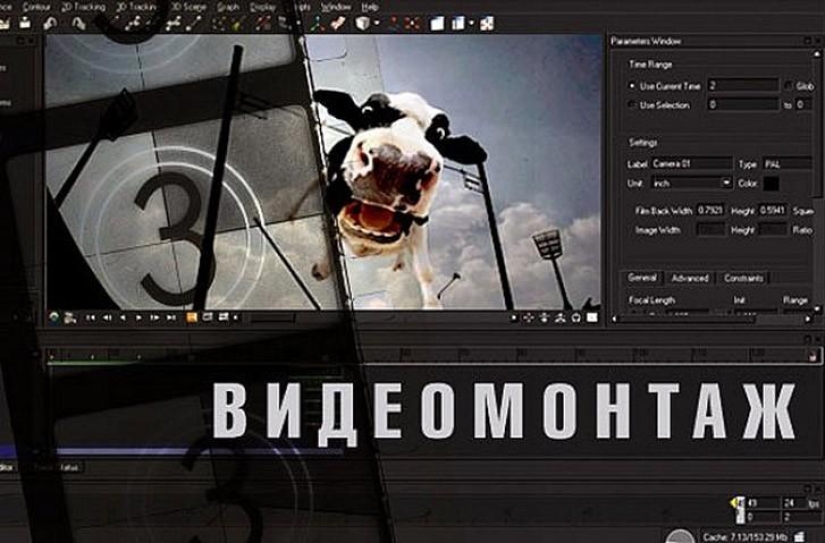The image size is (825, 543).
Task: Toggle the Glob checkbox in Time Range
Action: tap(789, 86)
